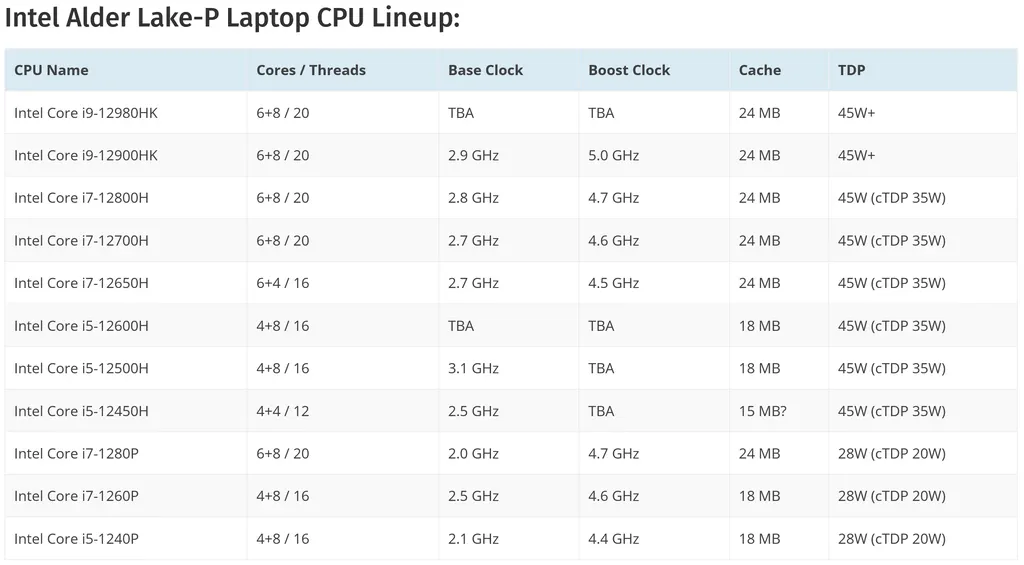Click the Intel Core i7-12650H cell

click(x=82, y=283)
